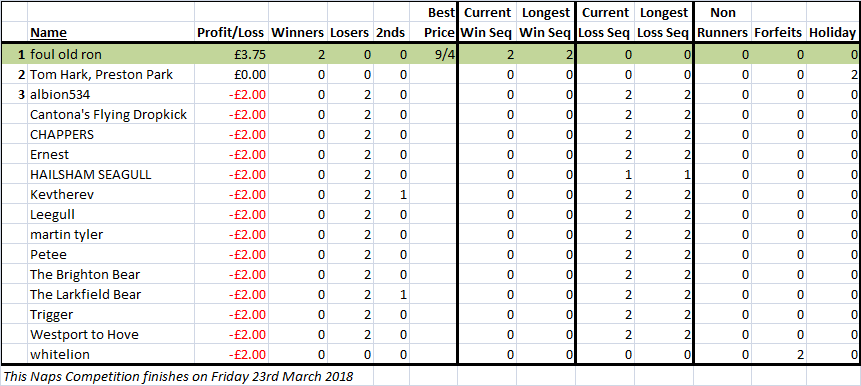Click the Non Runners column header

722,23
